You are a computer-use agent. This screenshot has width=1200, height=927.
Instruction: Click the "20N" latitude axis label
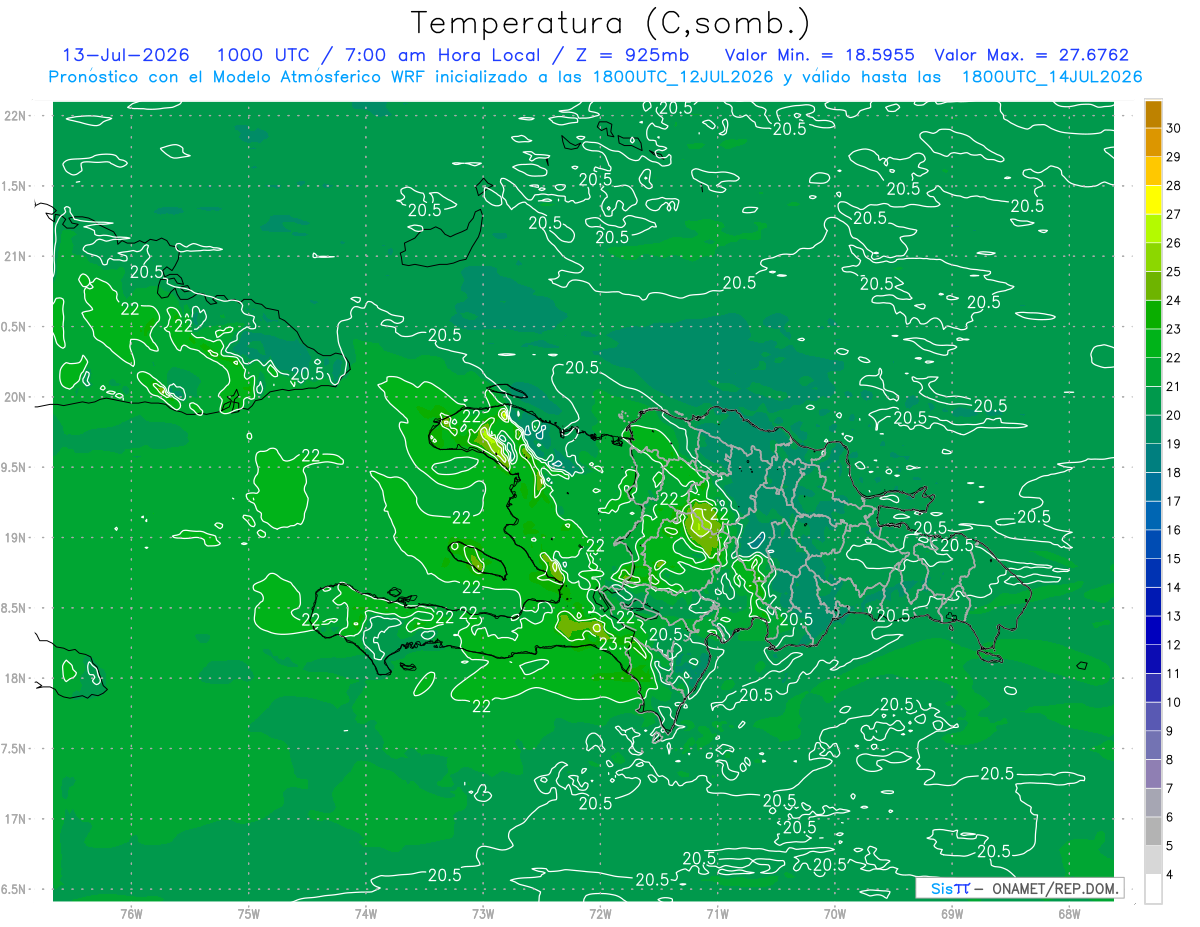coord(15,397)
